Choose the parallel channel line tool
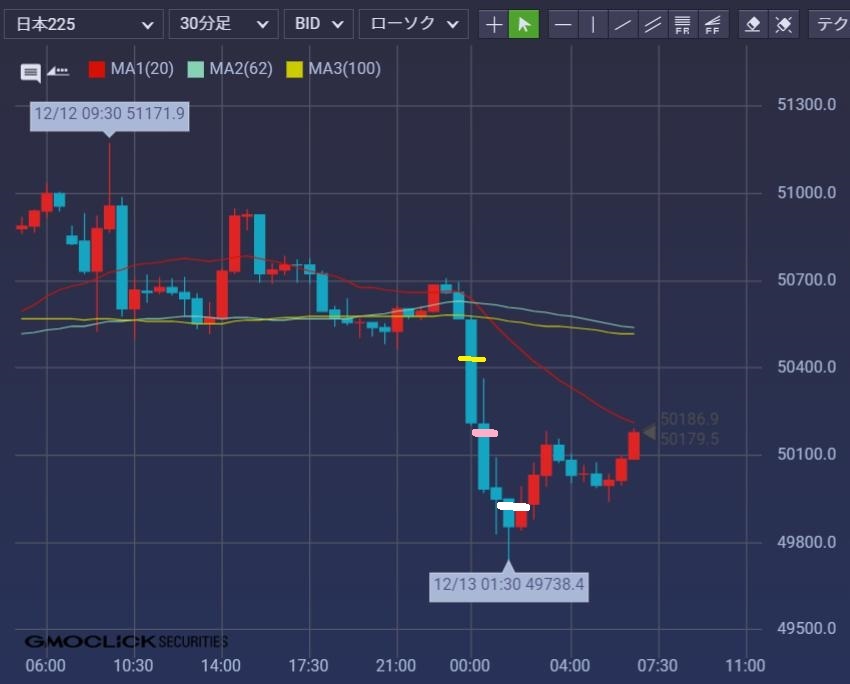The height and width of the screenshot is (684, 850). pyautogui.click(x=653, y=24)
